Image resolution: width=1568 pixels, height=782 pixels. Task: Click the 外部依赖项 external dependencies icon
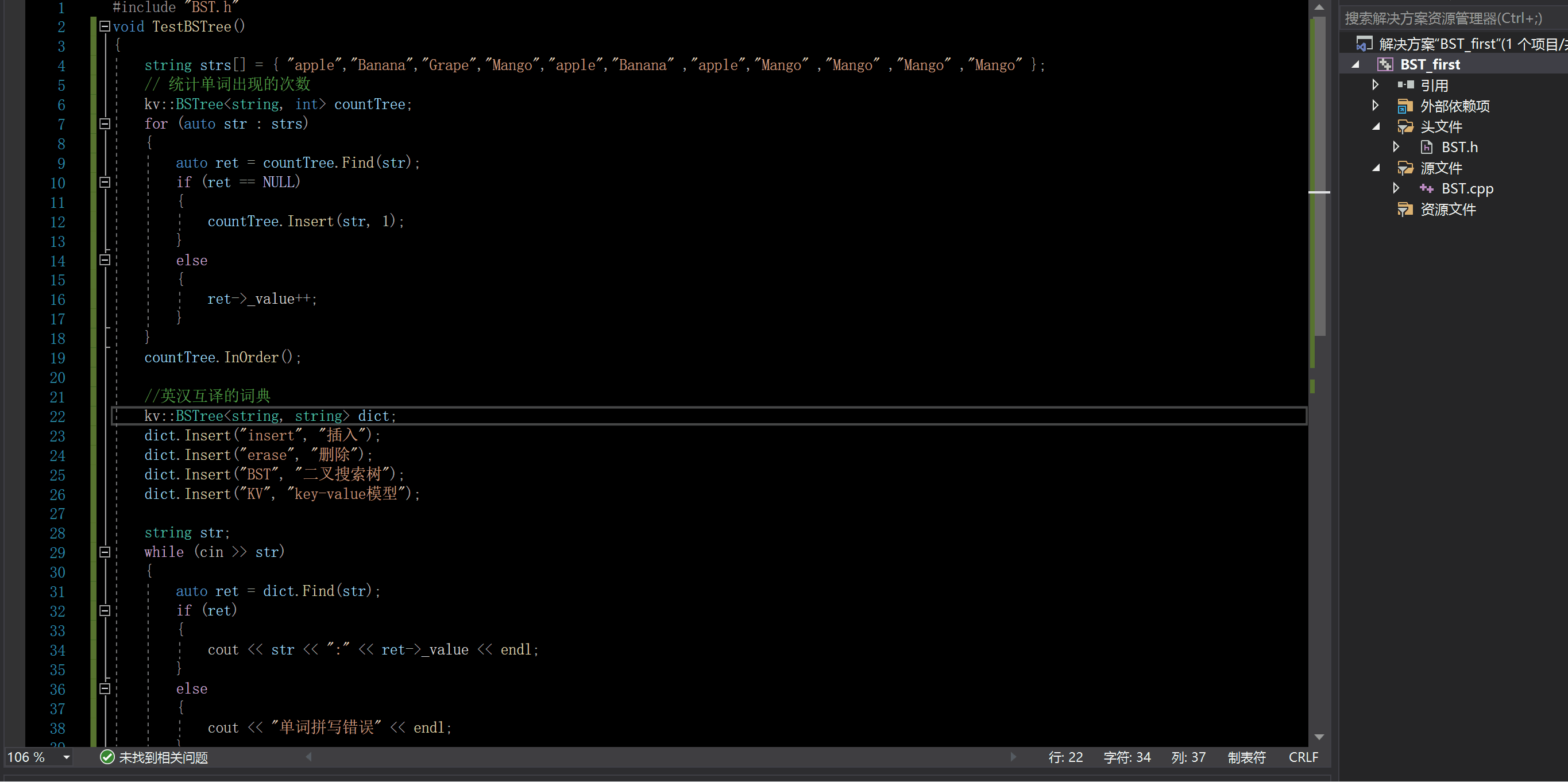pos(1405,106)
